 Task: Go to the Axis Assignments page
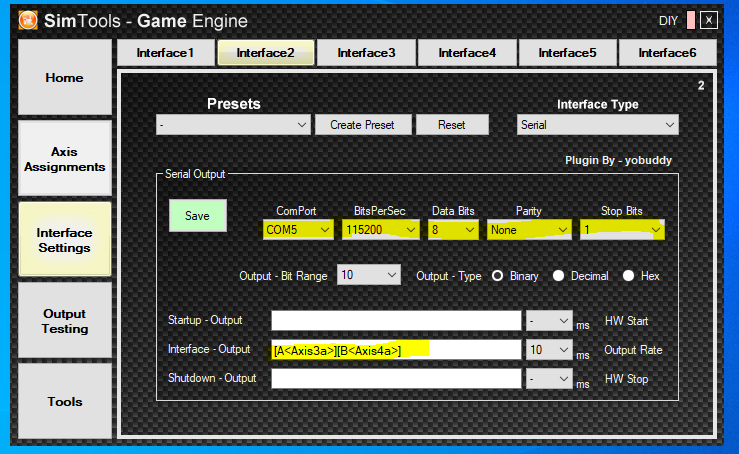(x=64, y=160)
